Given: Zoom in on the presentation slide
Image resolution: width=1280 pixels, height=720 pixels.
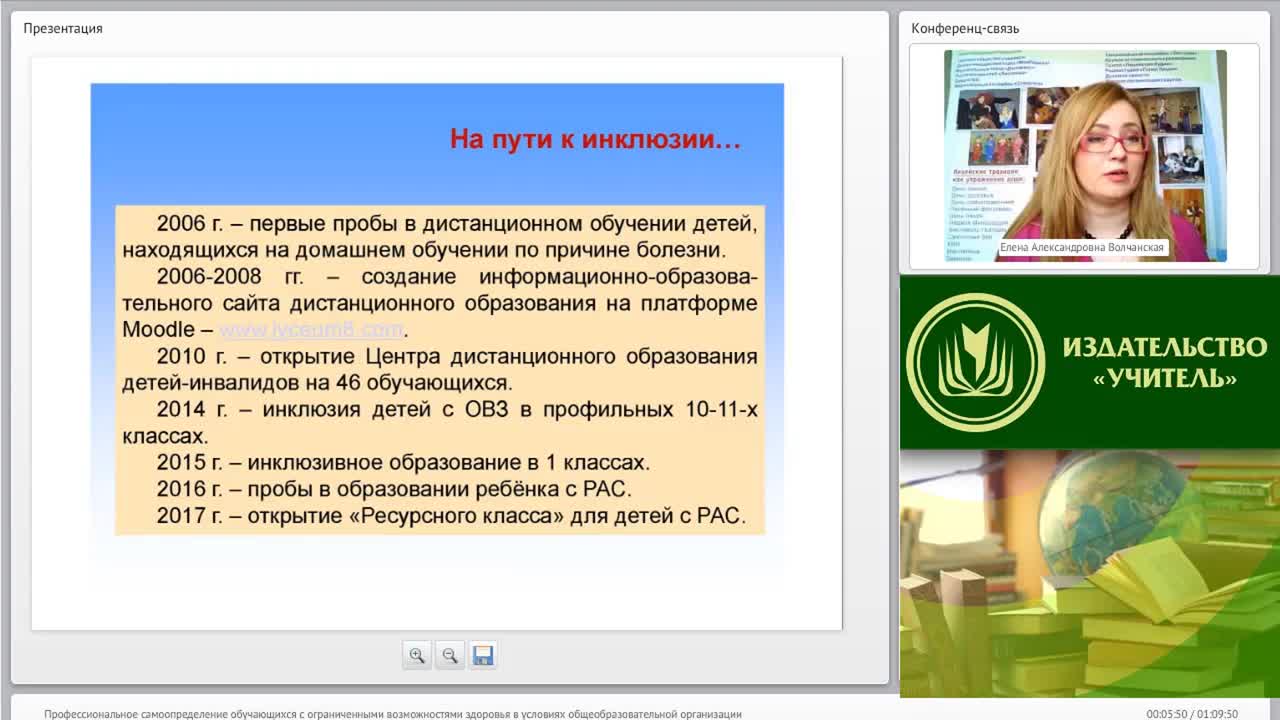Looking at the screenshot, I should click(x=417, y=655).
